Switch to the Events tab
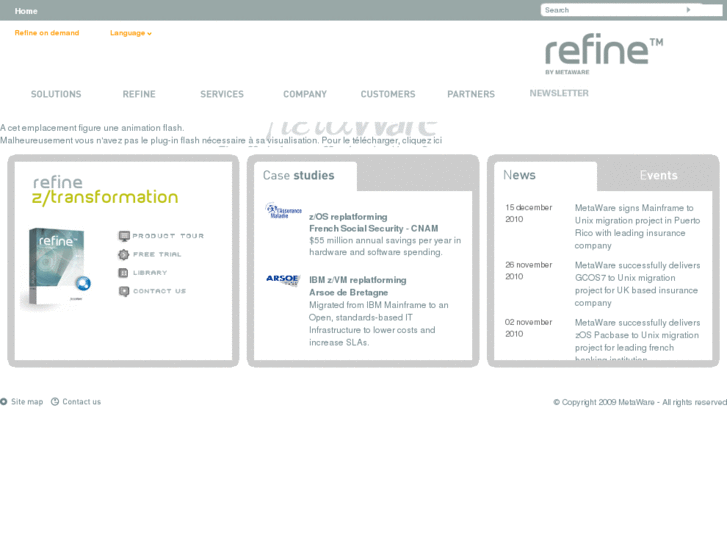Image resolution: width=727 pixels, height=545 pixels. click(658, 175)
